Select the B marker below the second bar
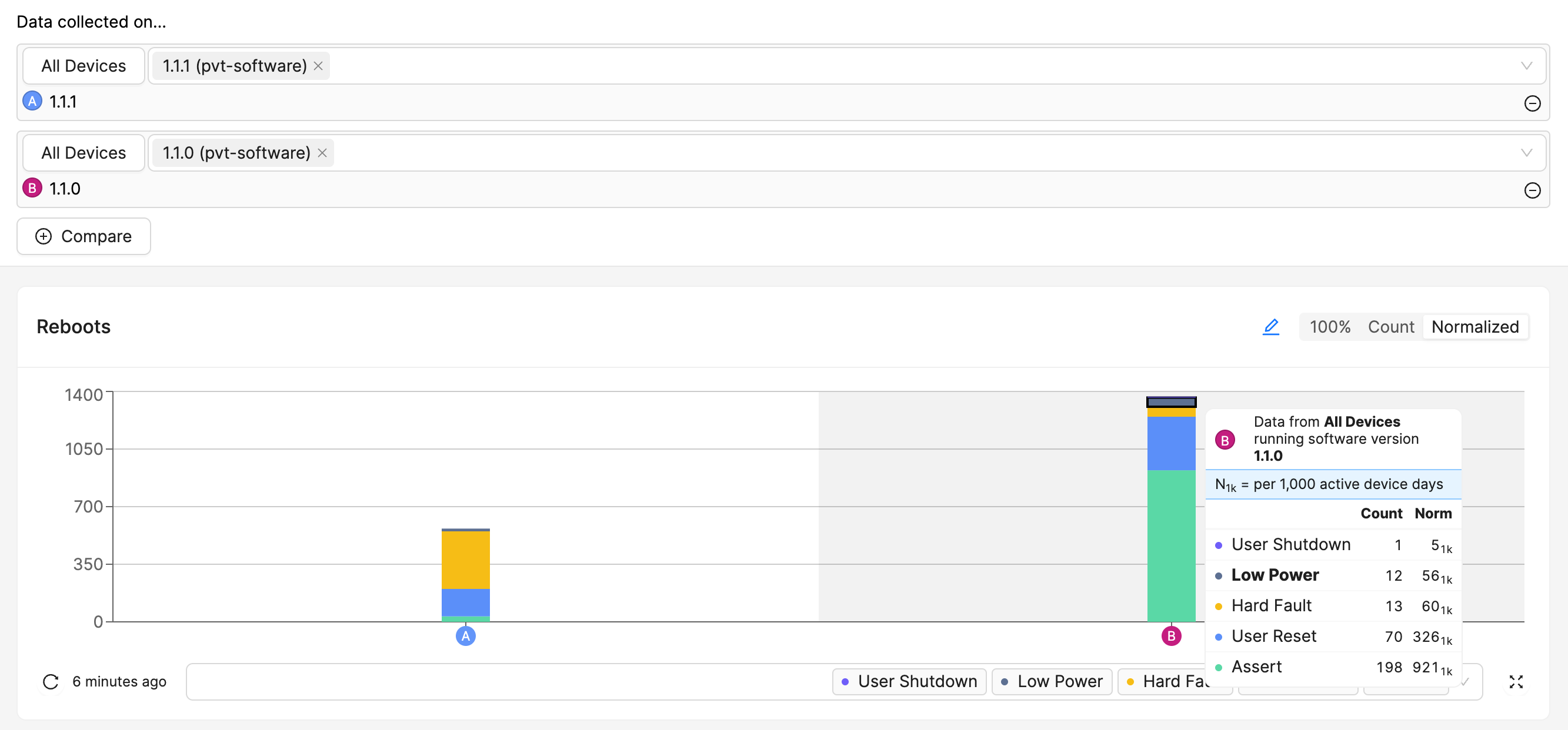This screenshot has height=730, width=1568. coord(1170,637)
